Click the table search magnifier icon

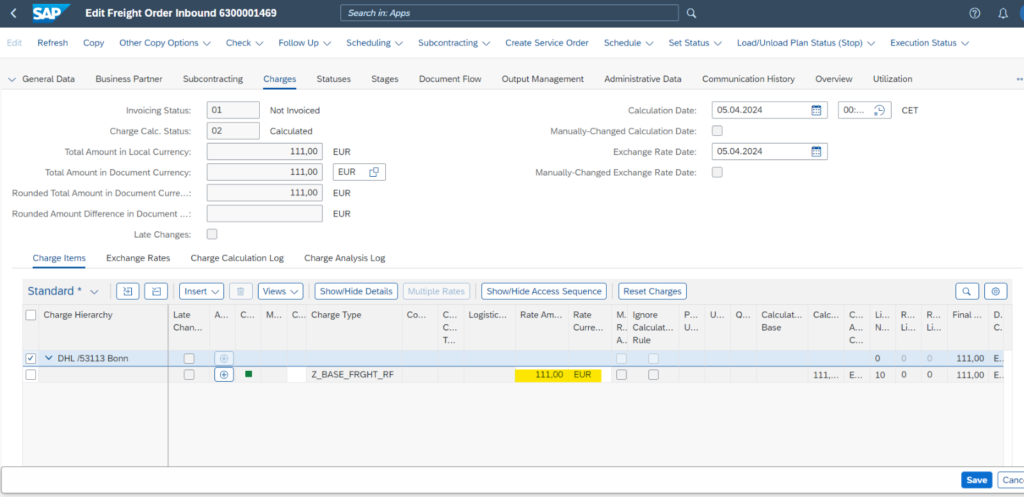click(966, 291)
